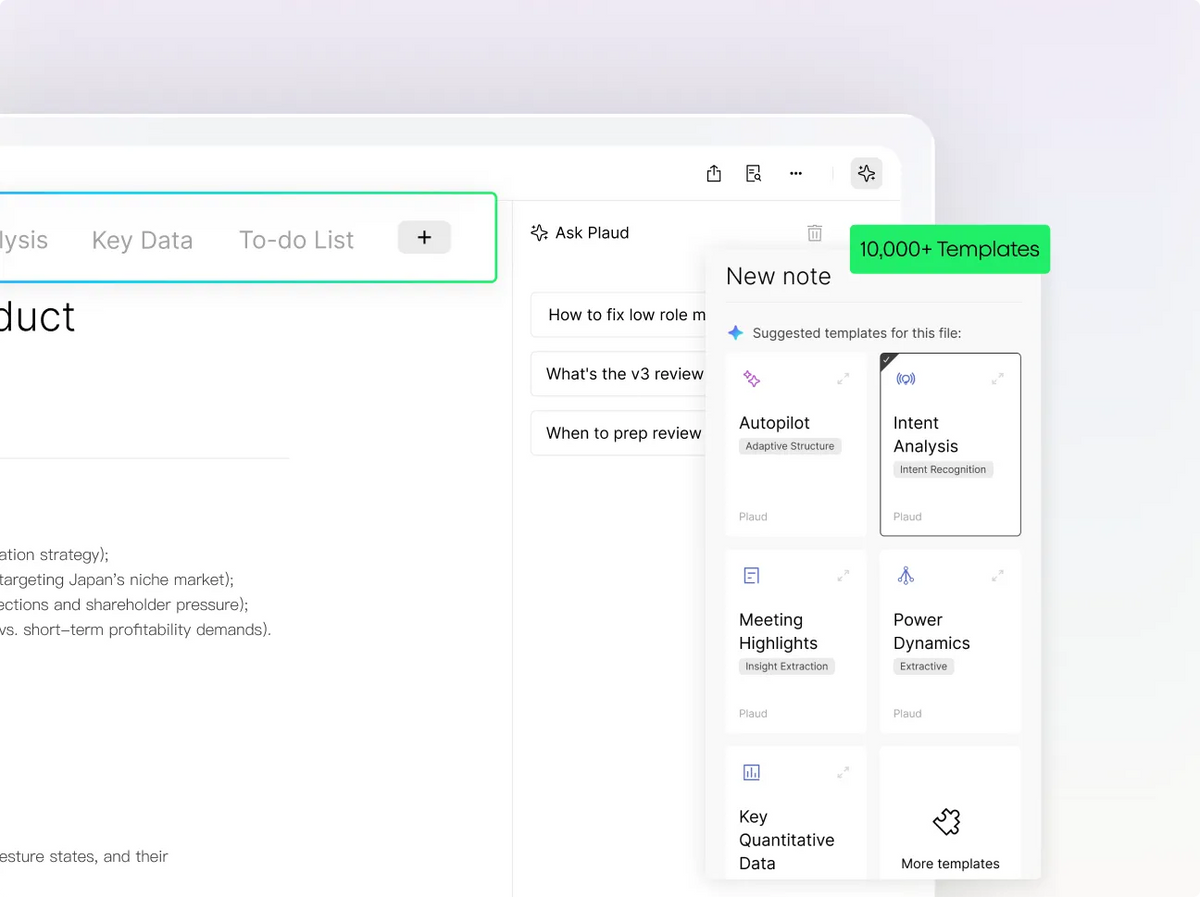
Task: Toggle the AI sparkle button in toolbar
Action: pyautogui.click(x=866, y=174)
